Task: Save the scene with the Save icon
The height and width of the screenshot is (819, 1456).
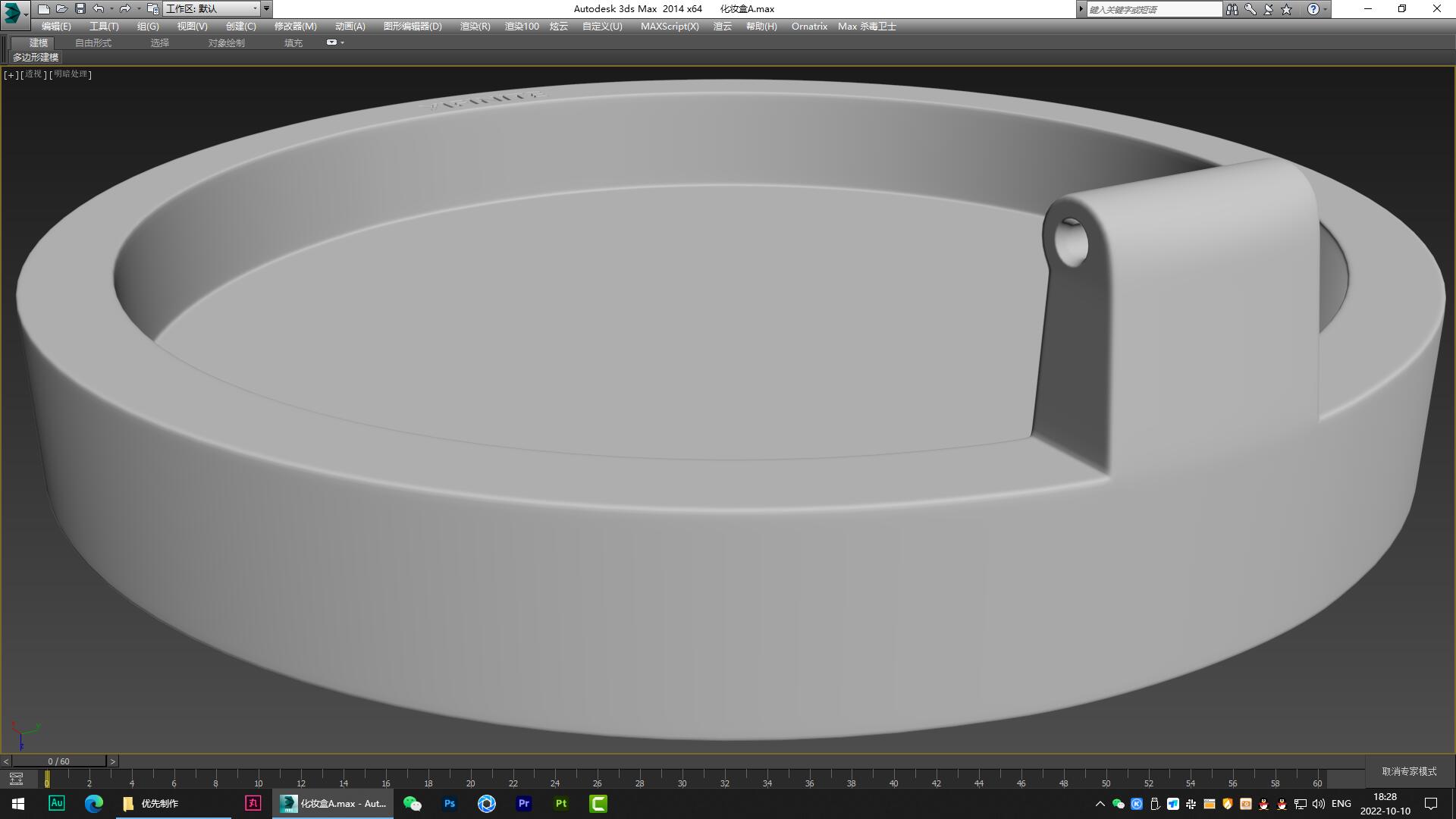Action: click(80, 8)
